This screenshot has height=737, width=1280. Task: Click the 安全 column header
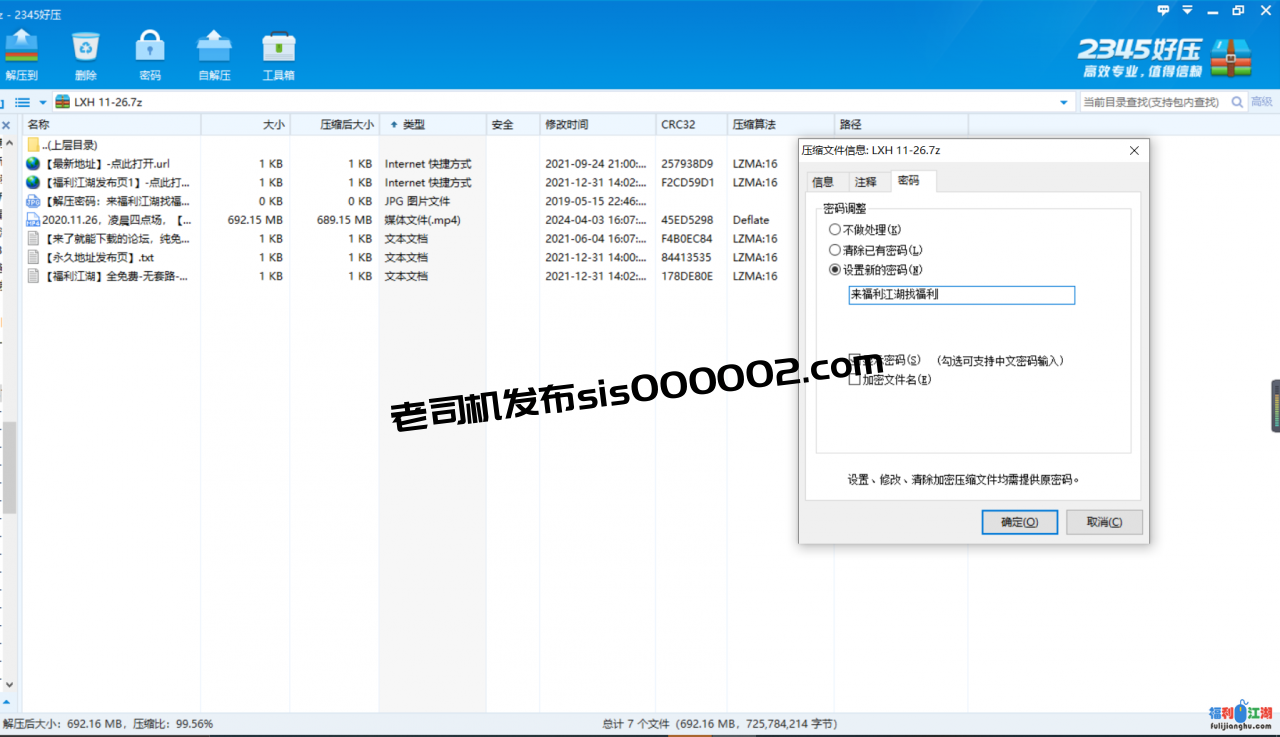click(x=512, y=125)
